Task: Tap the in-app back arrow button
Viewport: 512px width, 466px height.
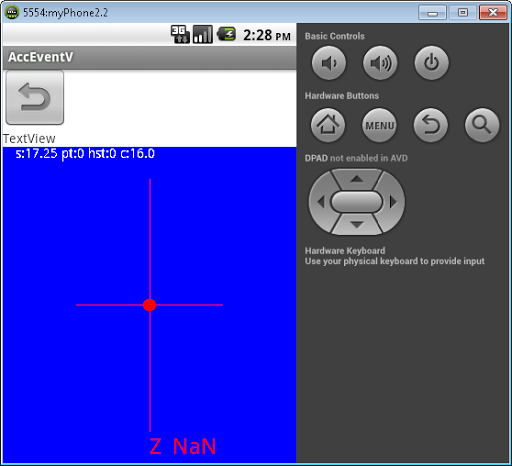Action: (x=35, y=98)
